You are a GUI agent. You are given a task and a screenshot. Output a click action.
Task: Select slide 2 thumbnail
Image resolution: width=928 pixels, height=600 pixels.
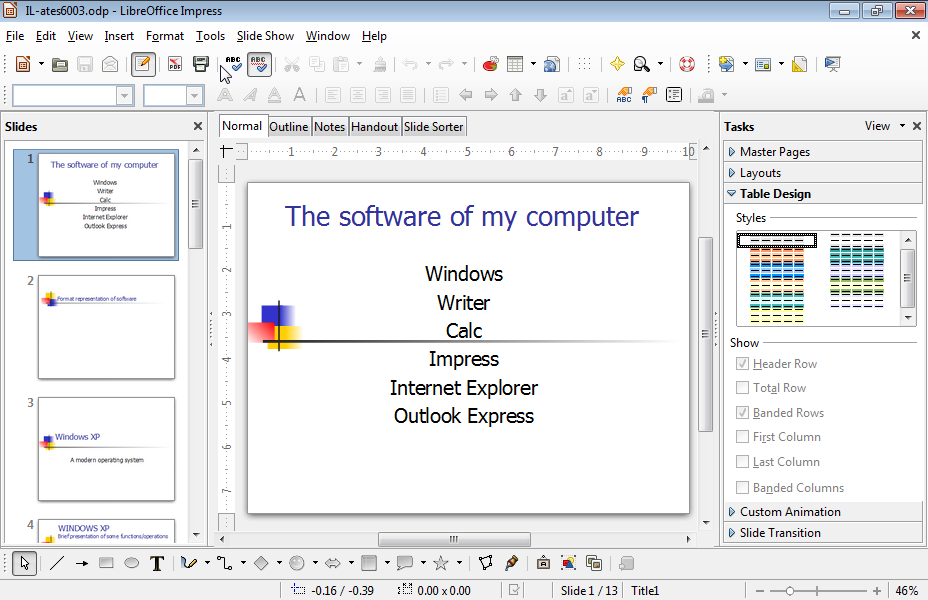click(107, 327)
